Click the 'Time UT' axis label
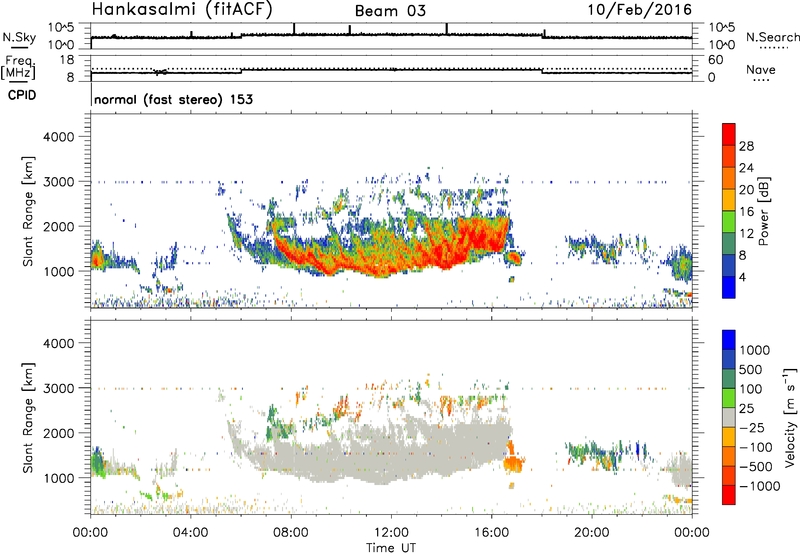 (391, 548)
